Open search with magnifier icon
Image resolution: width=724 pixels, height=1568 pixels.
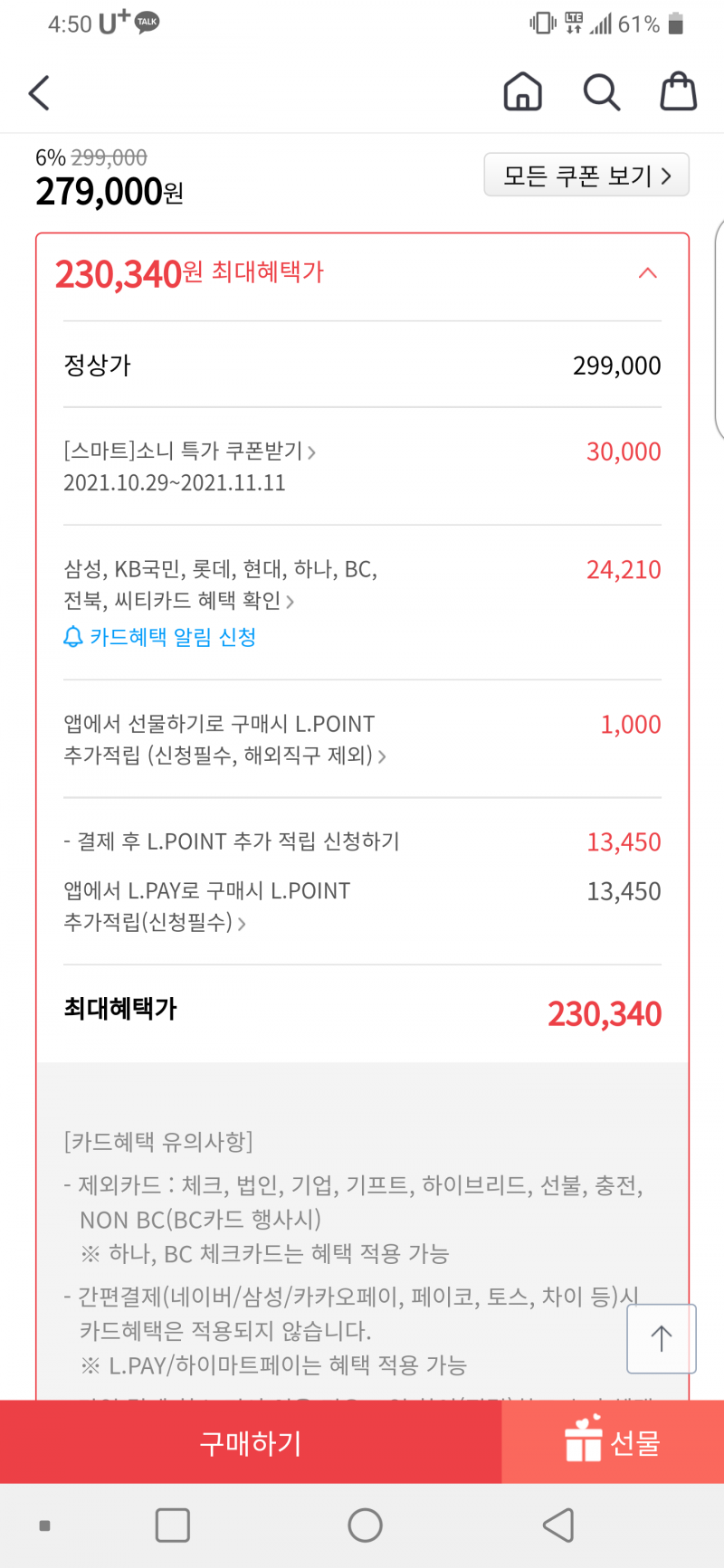point(601,91)
